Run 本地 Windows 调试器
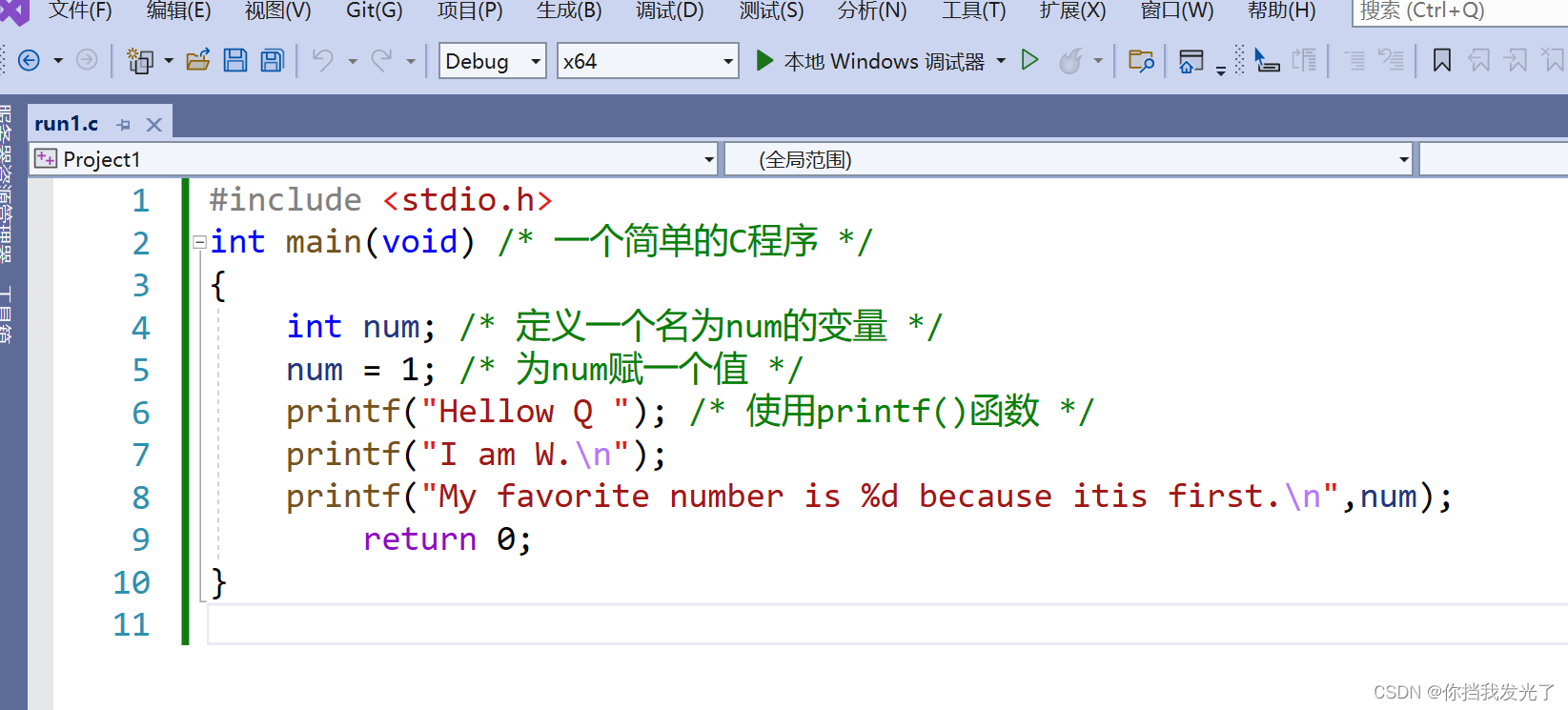Screen dimensions: 1568x710 (872, 61)
